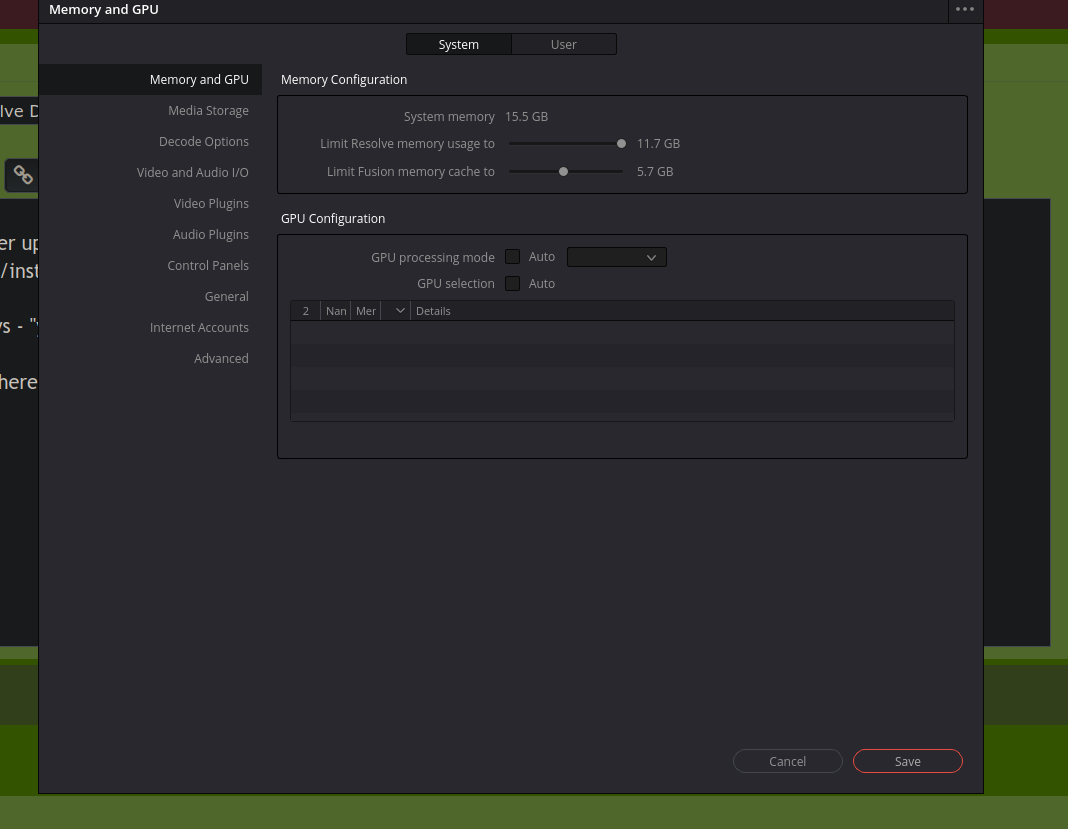Toggle GPU selection Auto checkbox
This screenshot has width=1068, height=829.
pos(512,283)
